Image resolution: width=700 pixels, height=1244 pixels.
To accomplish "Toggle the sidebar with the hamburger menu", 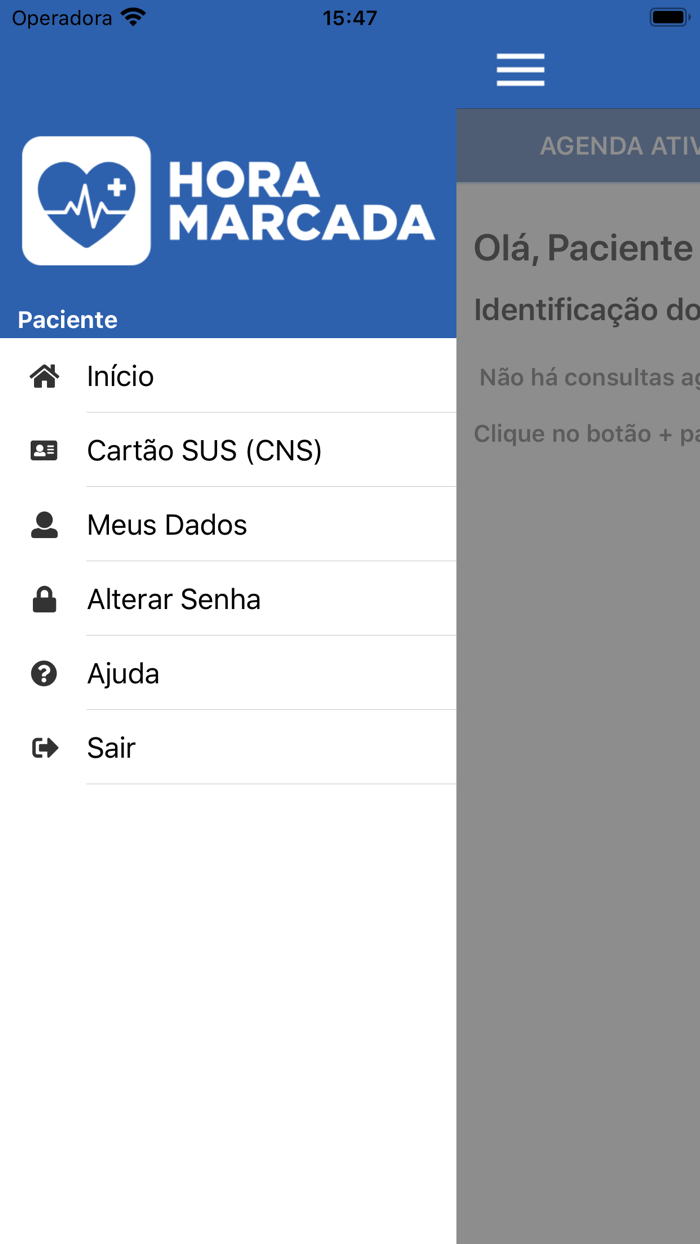I will tap(520, 70).
